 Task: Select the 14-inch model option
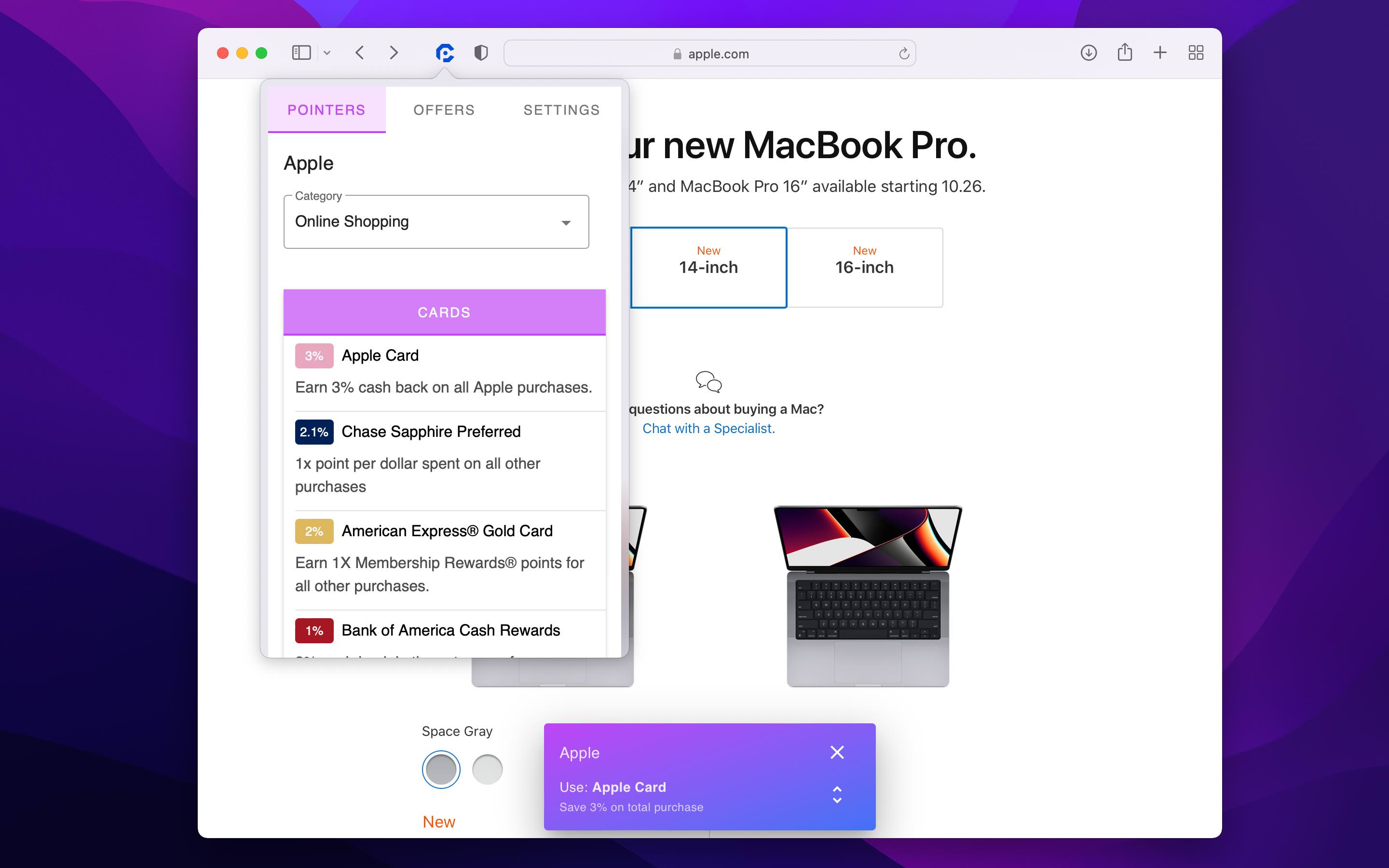point(708,268)
